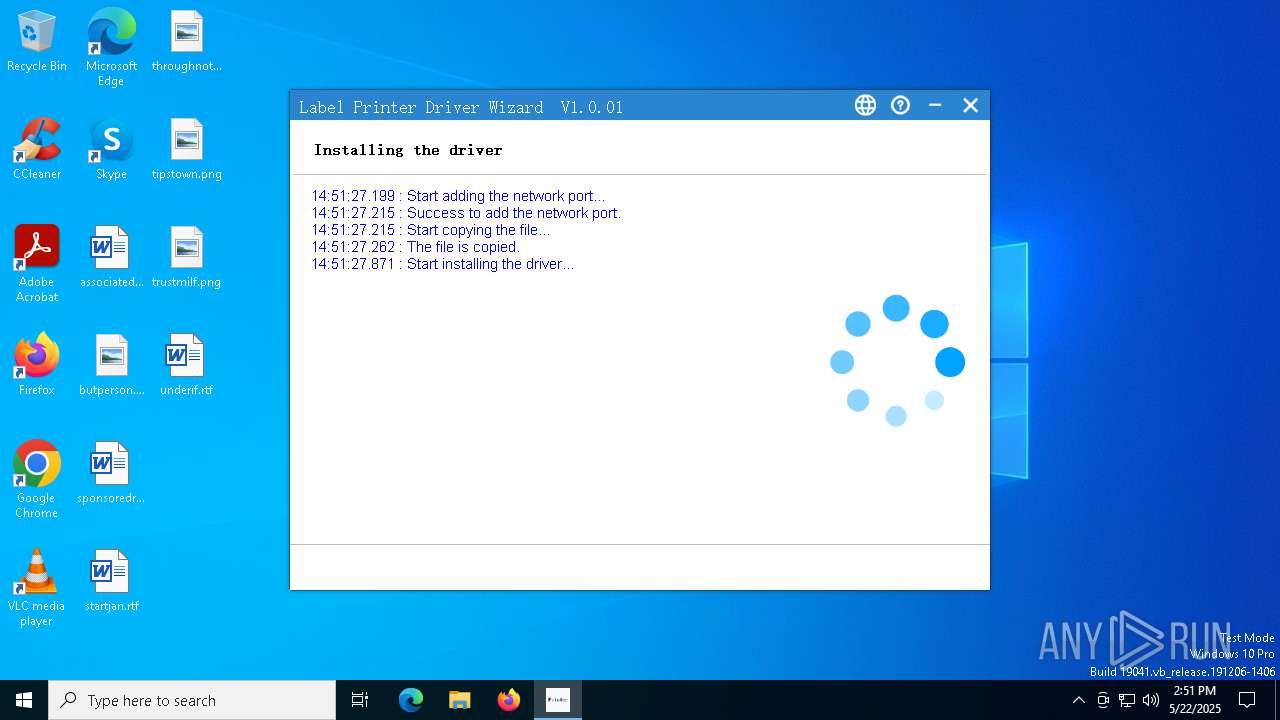Click log line 'Start adding the network port...'
Screen dimensions: 1280x720
[458, 196]
